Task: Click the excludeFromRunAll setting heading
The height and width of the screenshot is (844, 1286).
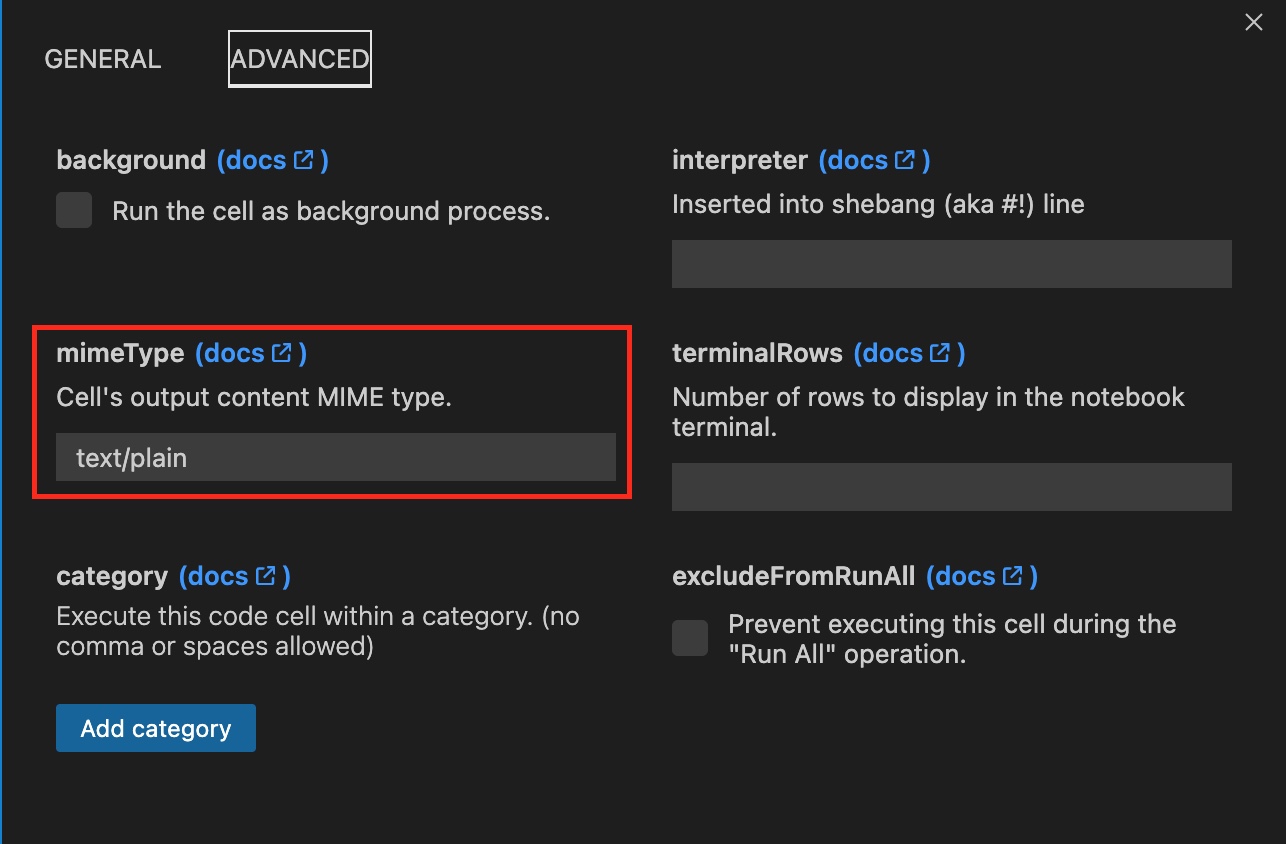Action: (x=793, y=576)
